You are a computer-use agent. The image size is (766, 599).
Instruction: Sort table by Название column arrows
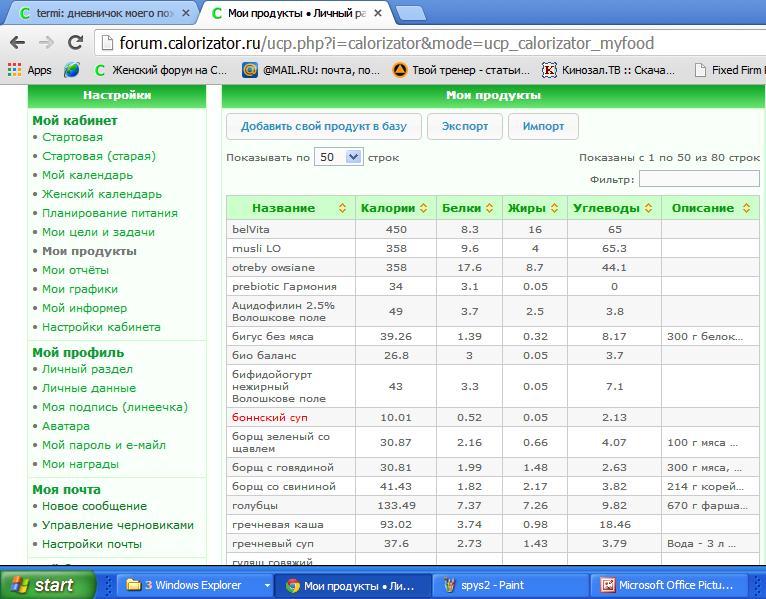click(342, 208)
